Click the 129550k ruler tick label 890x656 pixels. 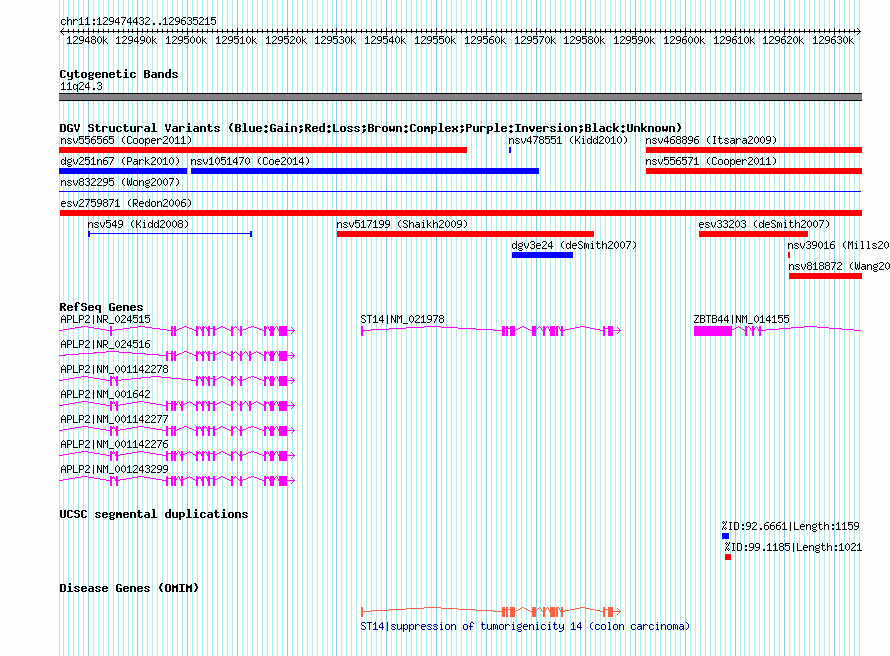click(435, 40)
